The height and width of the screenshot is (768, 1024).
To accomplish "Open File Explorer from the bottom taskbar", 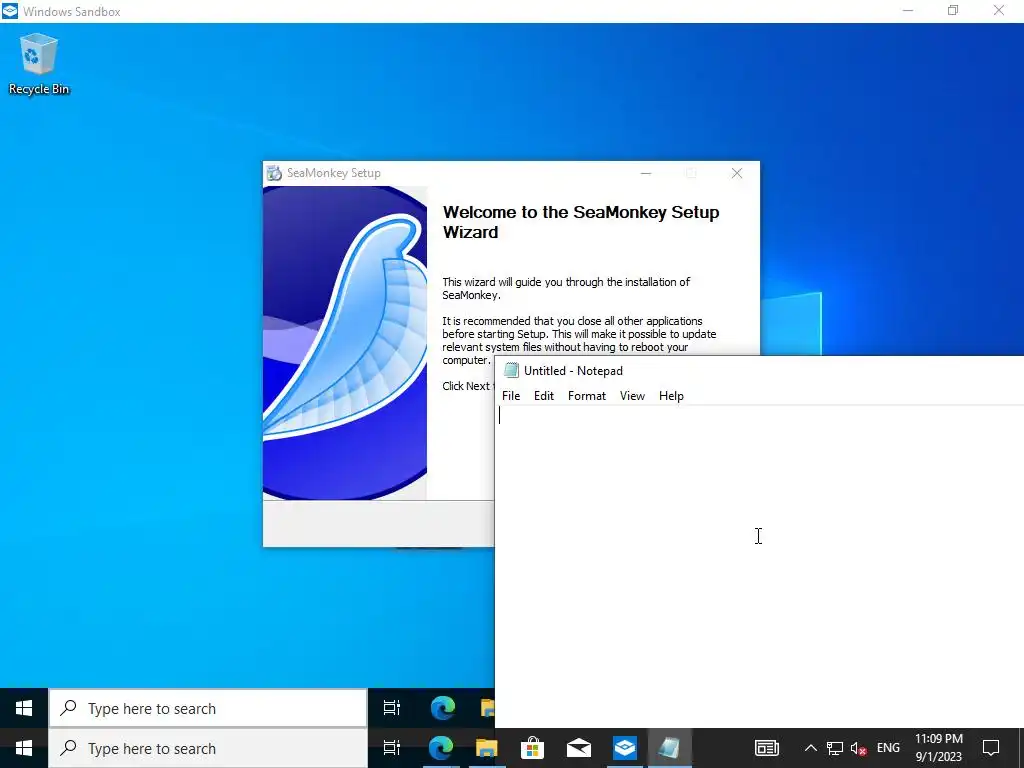I will [x=487, y=748].
